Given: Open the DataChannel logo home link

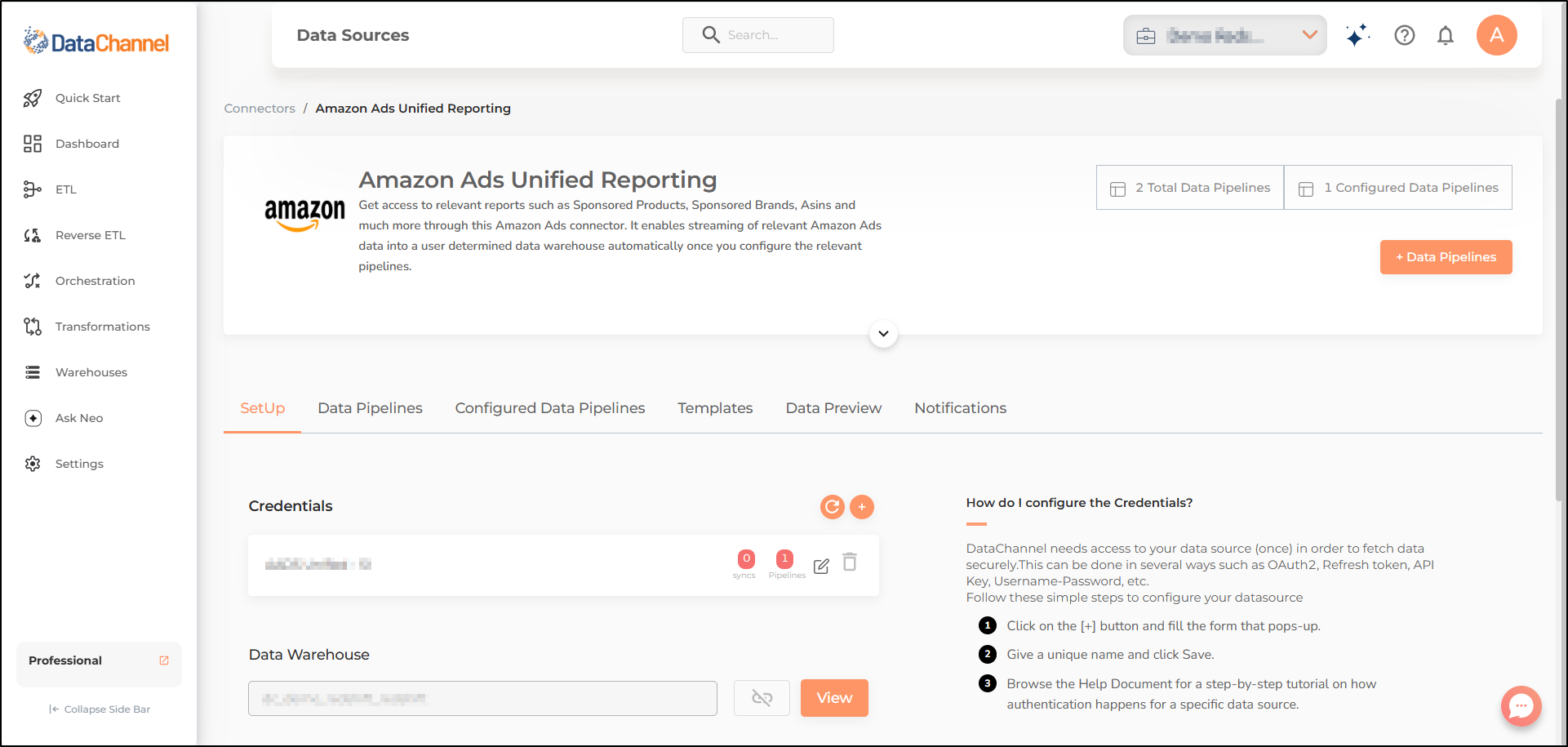Looking at the screenshot, I should tap(96, 42).
